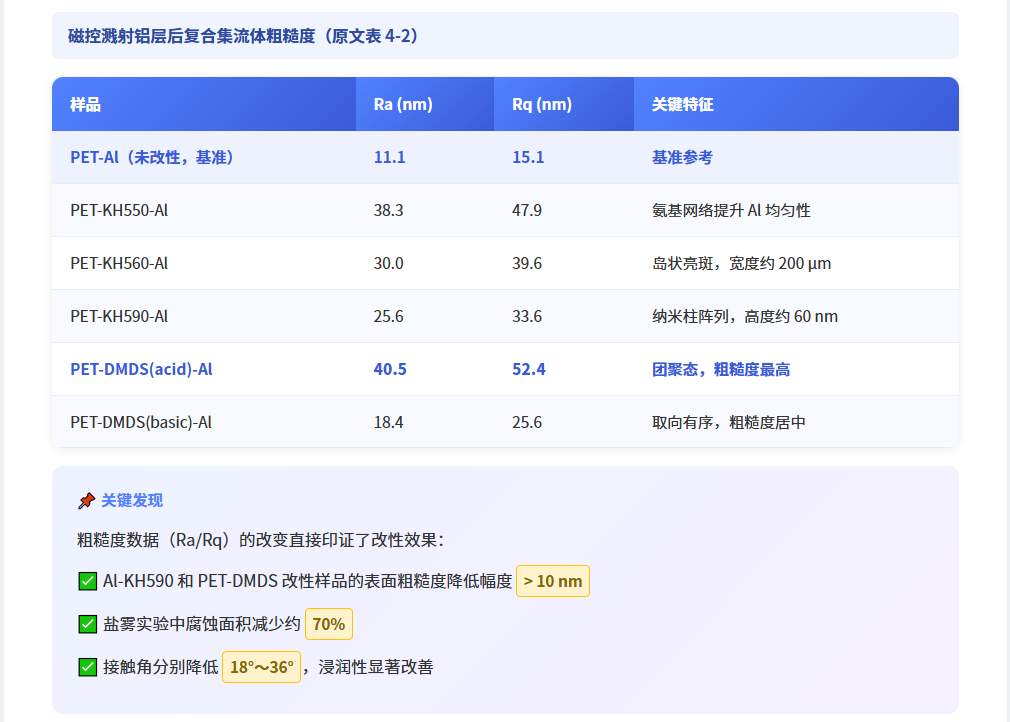The width and height of the screenshot is (1010, 722).
Task: Toggle the checkbox for corrosion area finding
Action: click(x=87, y=623)
